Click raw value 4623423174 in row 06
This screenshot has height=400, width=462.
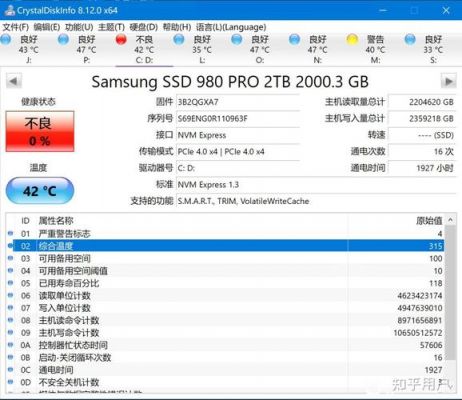(420, 296)
